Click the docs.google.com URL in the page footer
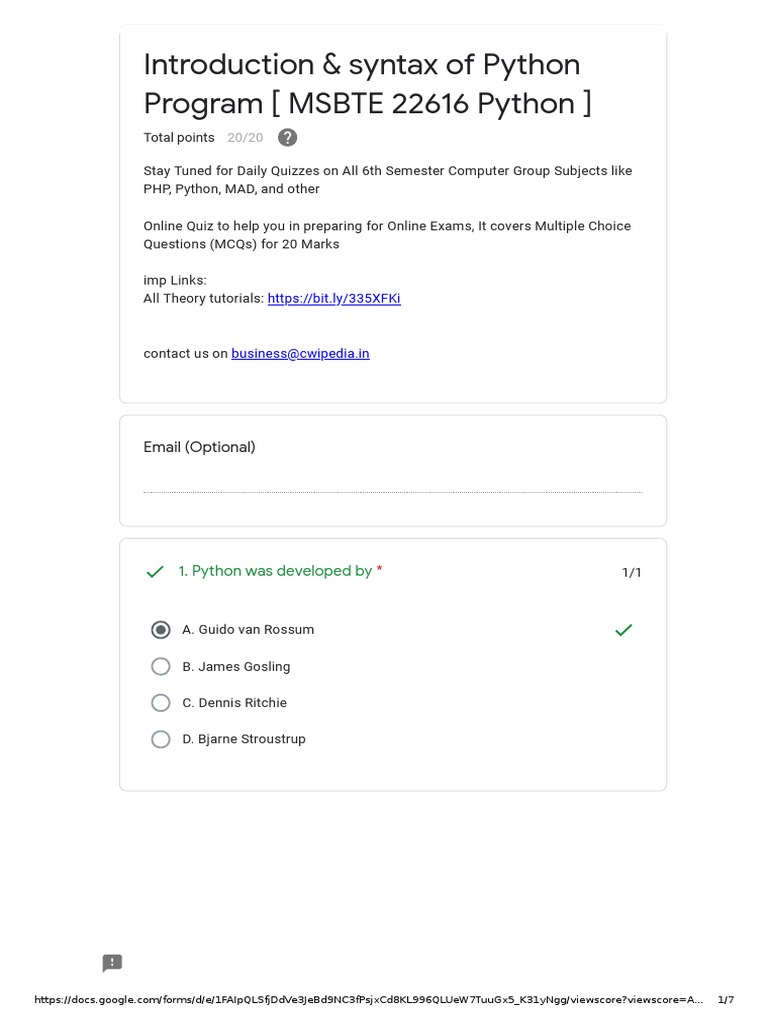Screen dimensions: 768x1024 click(368, 1000)
